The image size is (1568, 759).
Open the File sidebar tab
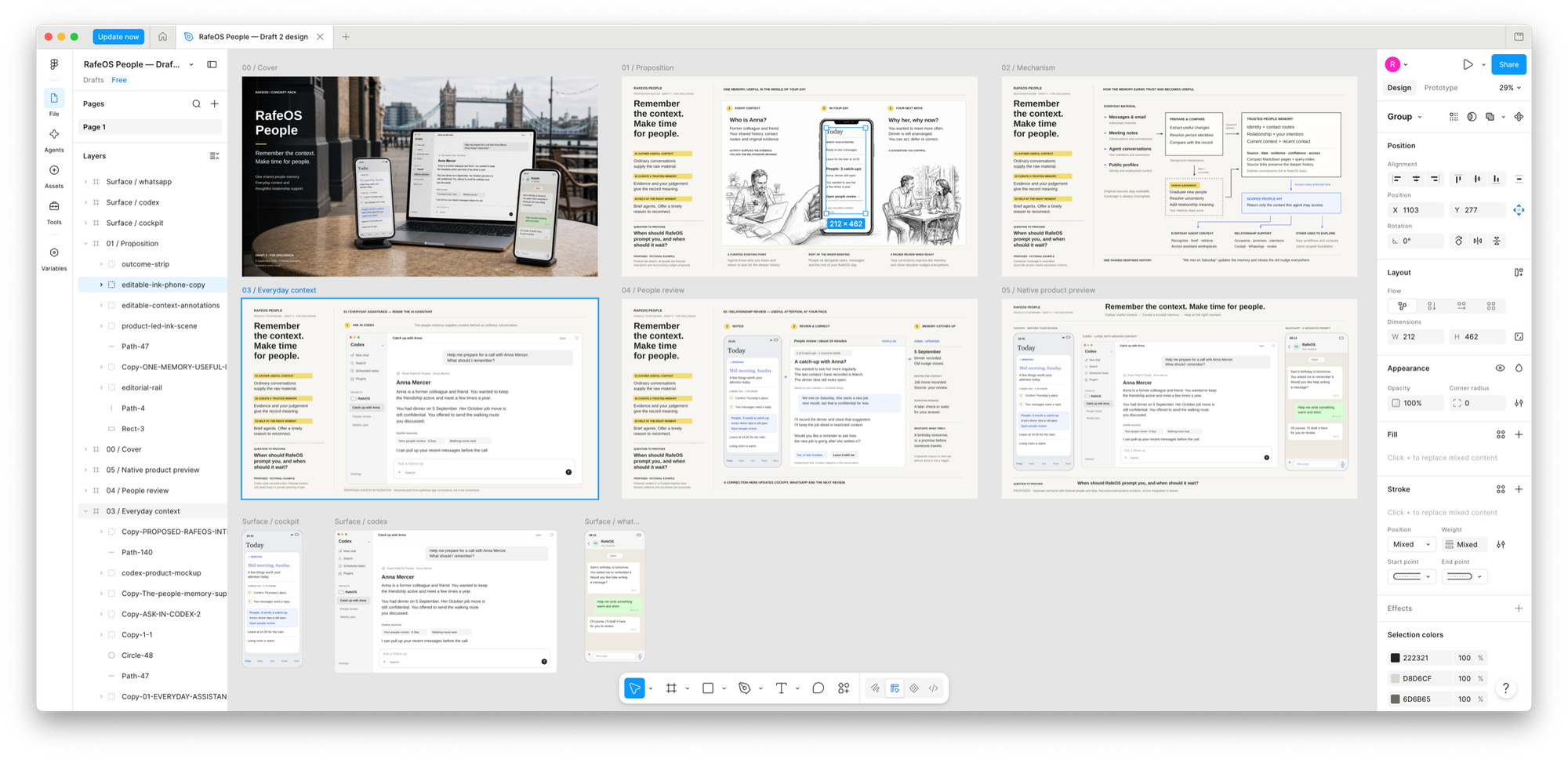click(x=54, y=103)
